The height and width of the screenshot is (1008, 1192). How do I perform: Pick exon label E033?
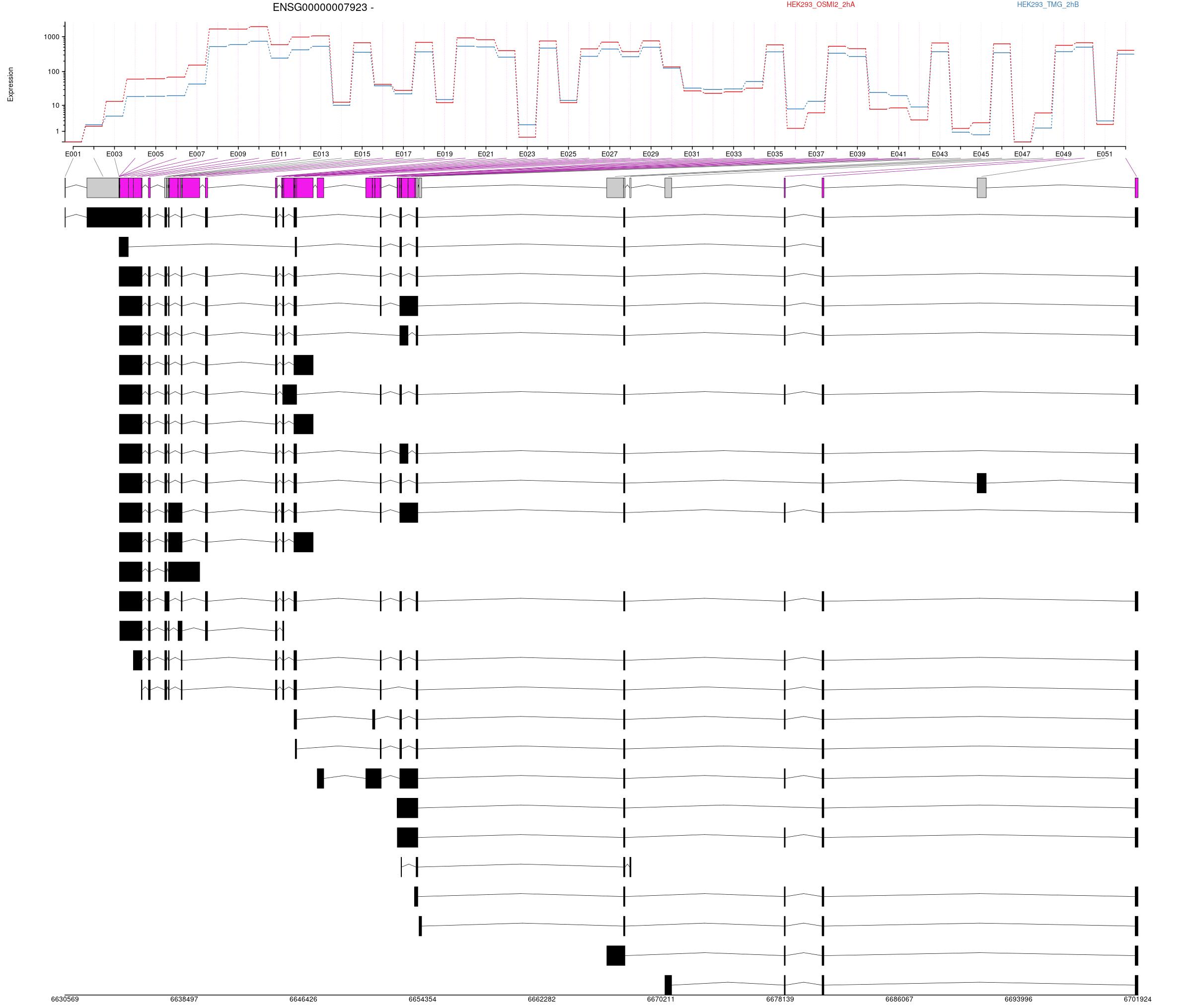point(734,154)
